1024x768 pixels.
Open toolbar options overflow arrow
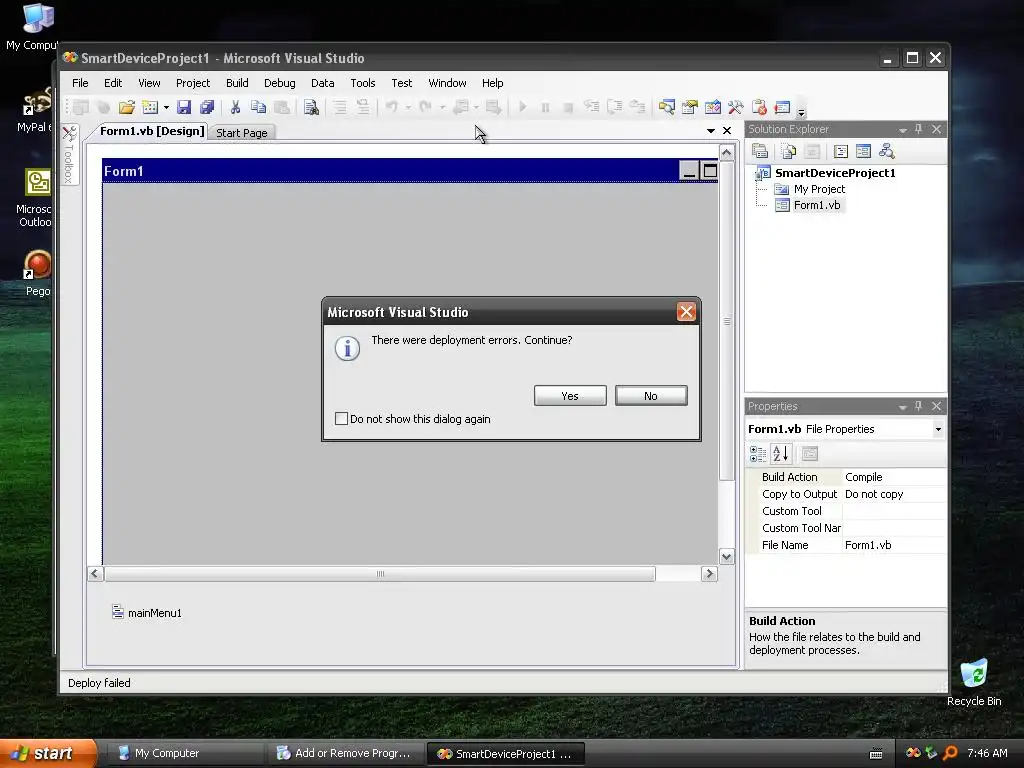(x=801, y=111)
